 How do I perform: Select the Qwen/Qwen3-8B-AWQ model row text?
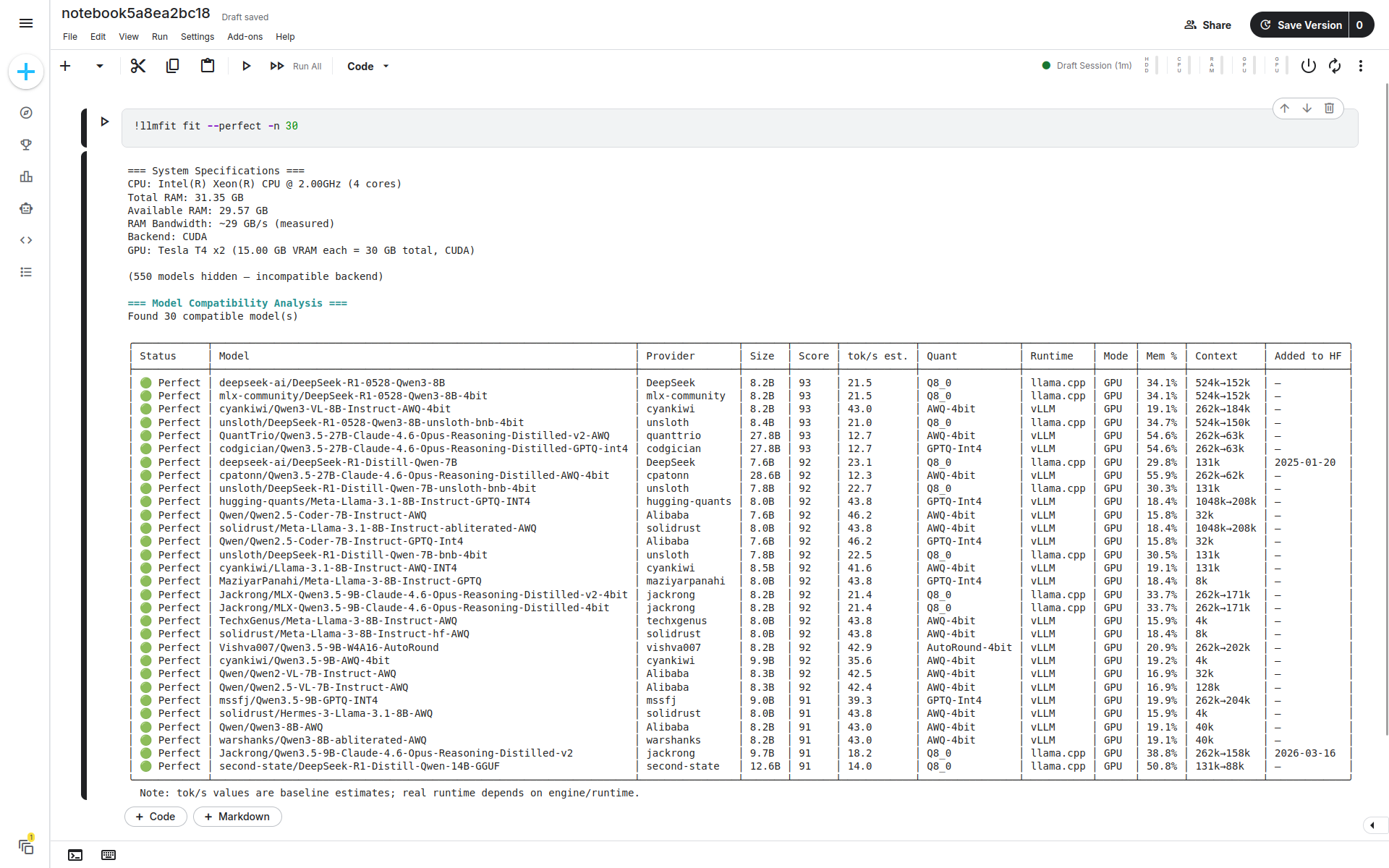271,727
